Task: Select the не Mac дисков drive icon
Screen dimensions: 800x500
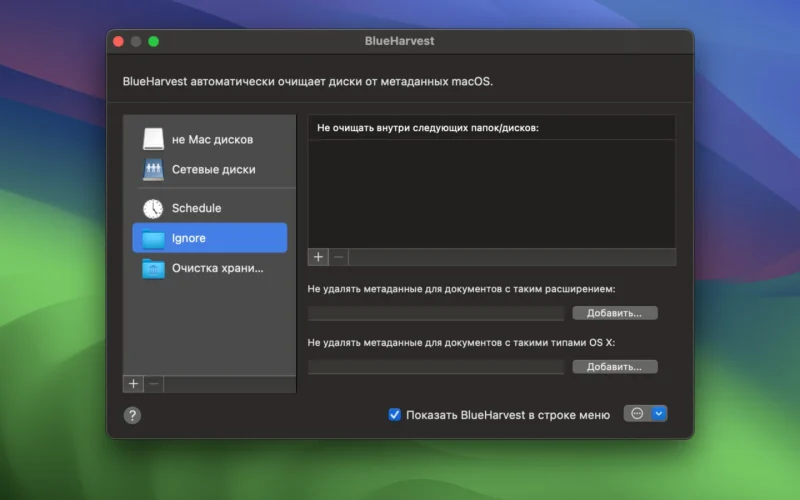Action: [x=153, y=139]
